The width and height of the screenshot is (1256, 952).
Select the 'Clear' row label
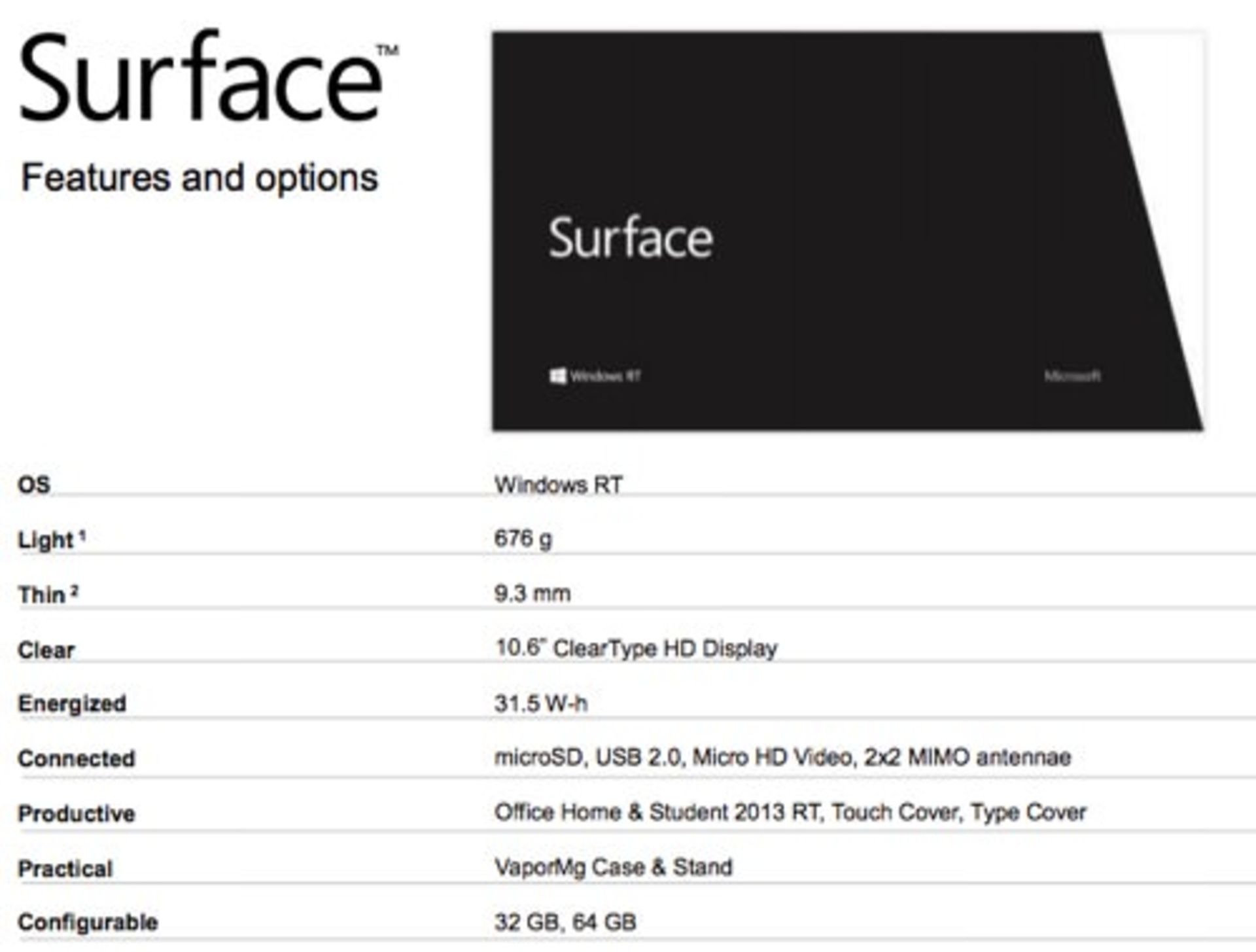coord(46,650)
